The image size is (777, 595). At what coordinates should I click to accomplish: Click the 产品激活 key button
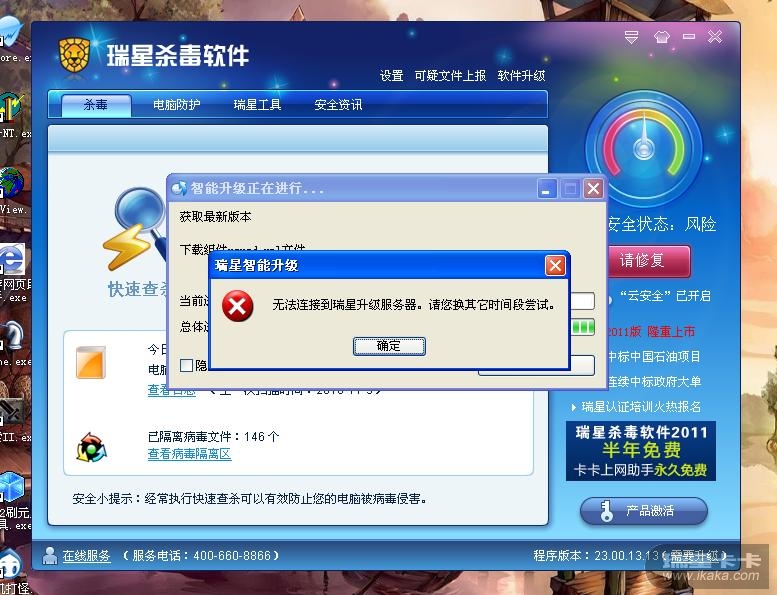tap(644, 511)
